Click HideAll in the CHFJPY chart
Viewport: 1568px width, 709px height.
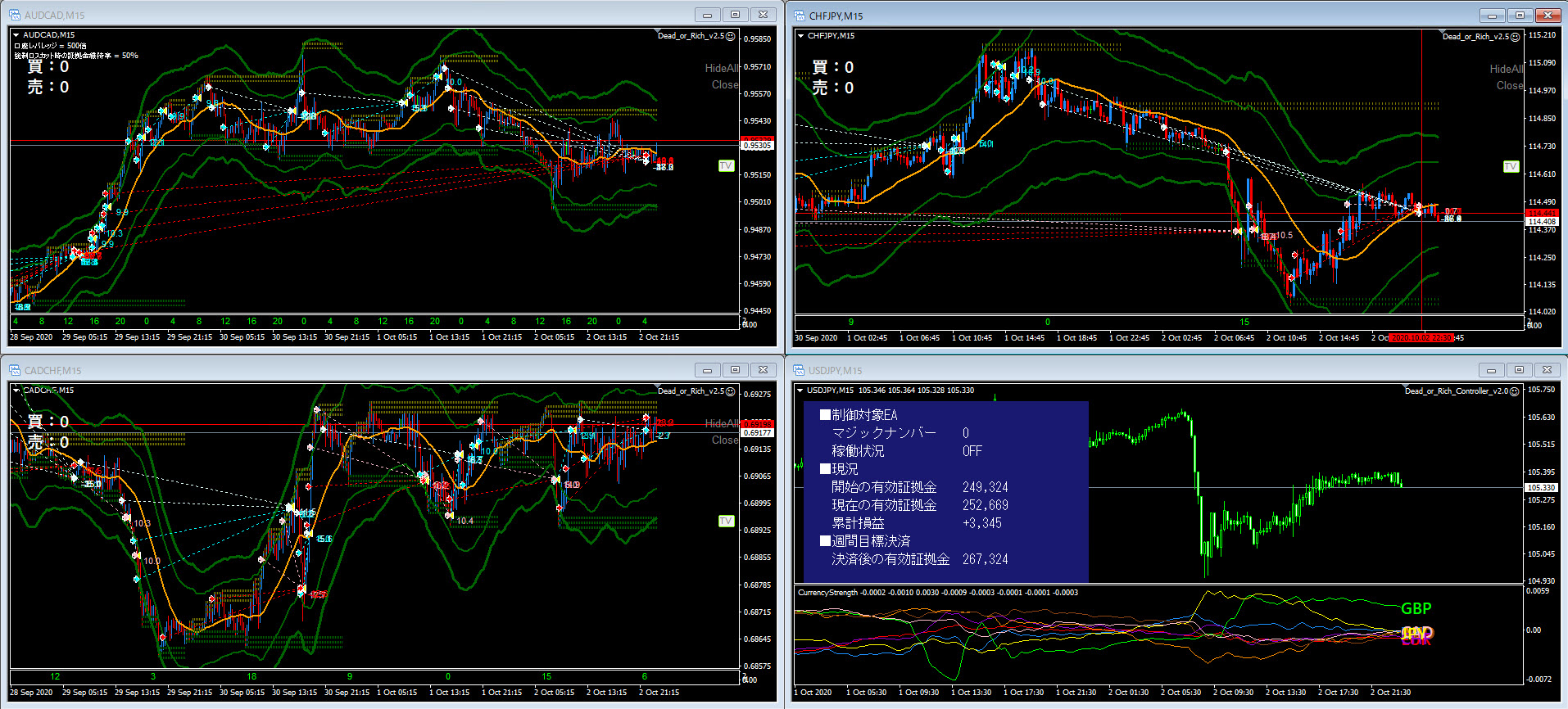(1507, 69)
